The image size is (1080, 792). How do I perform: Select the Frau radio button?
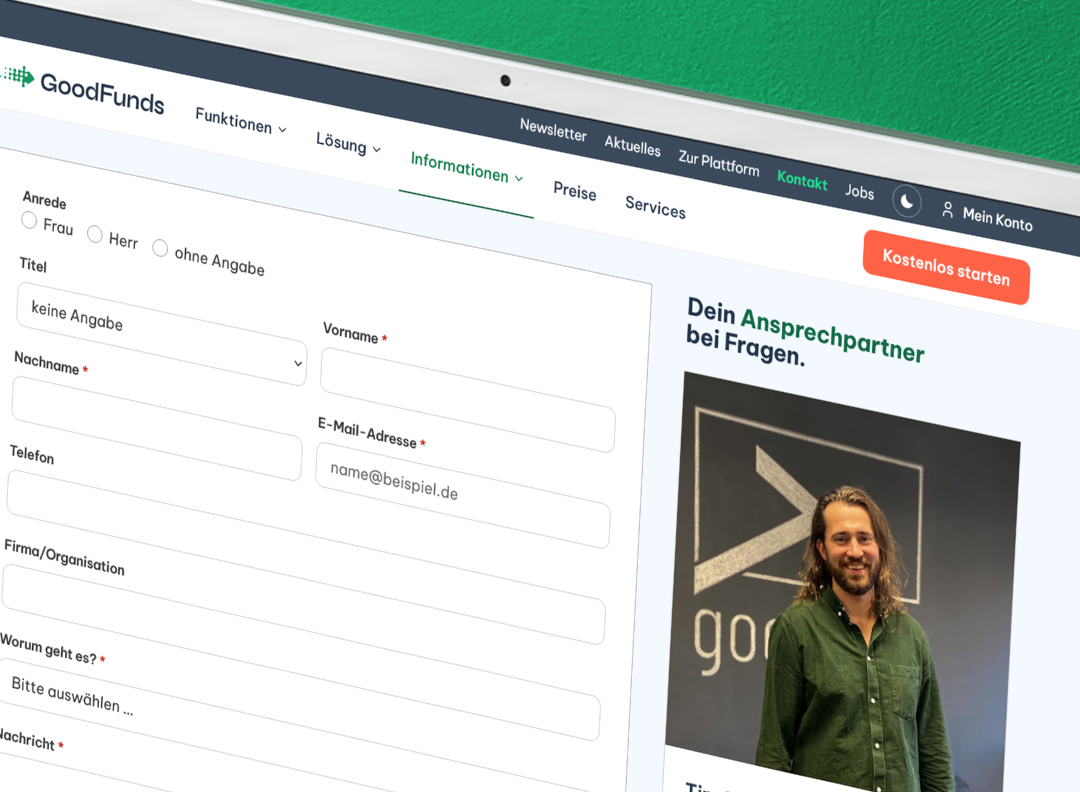29,220
